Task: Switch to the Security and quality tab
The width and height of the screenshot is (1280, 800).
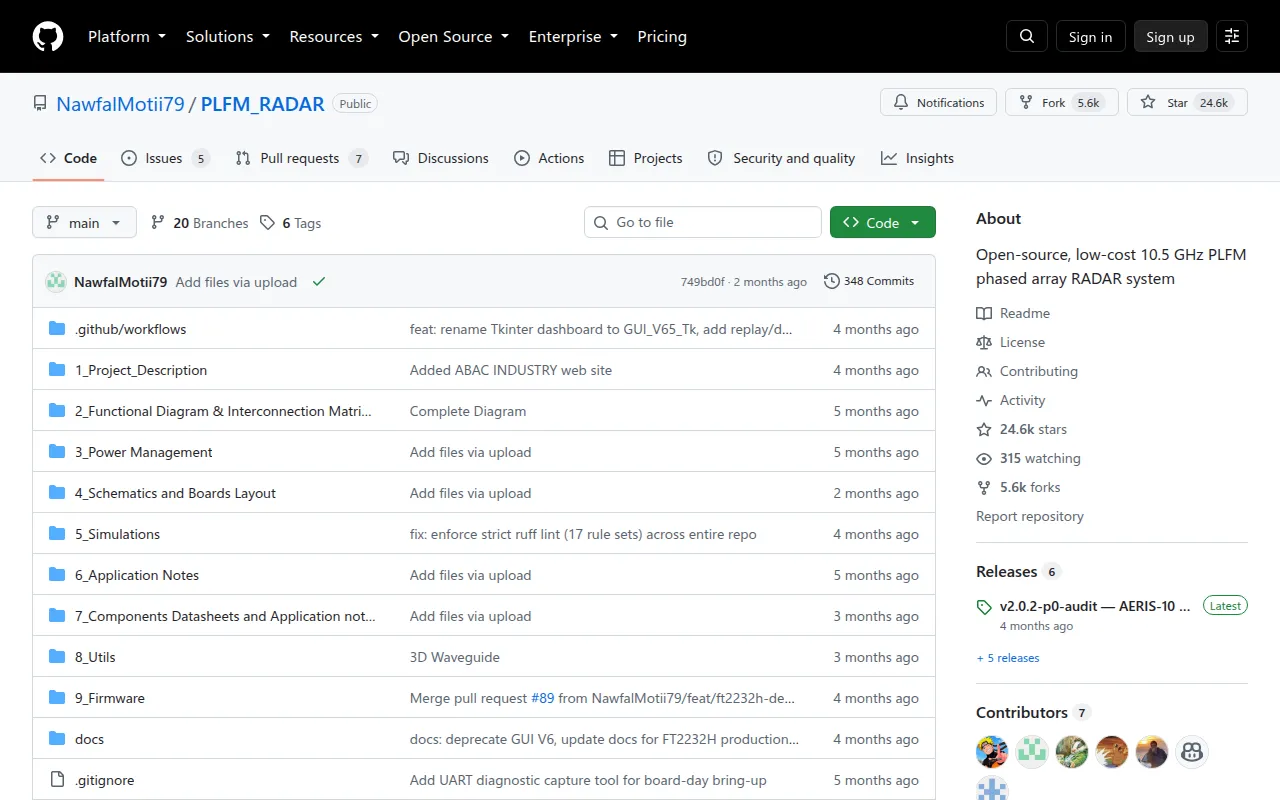Action: click(781, 158)
